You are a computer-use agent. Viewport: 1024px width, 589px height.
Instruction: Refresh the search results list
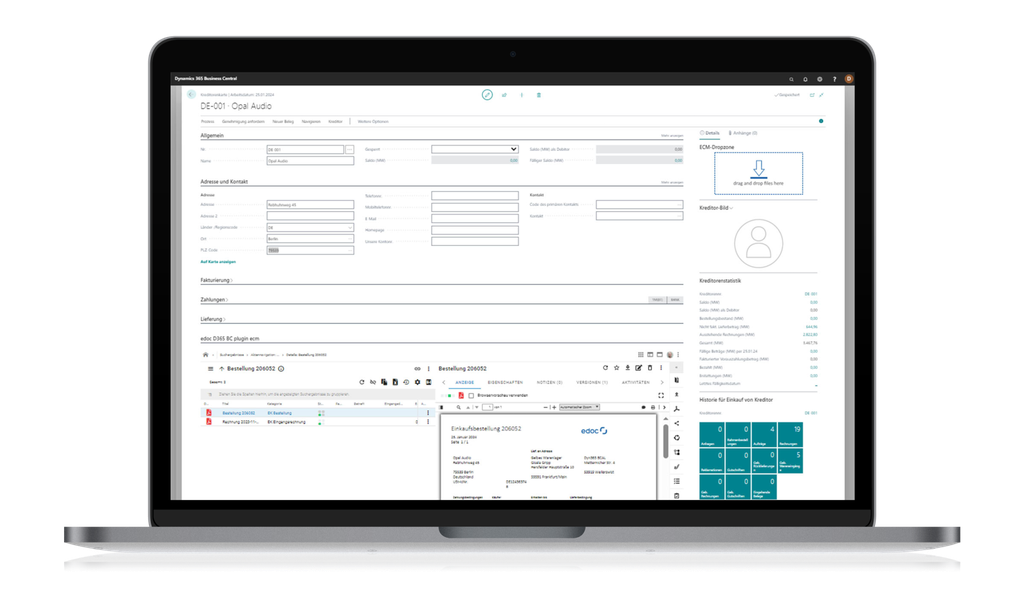(x=362, y=382)
